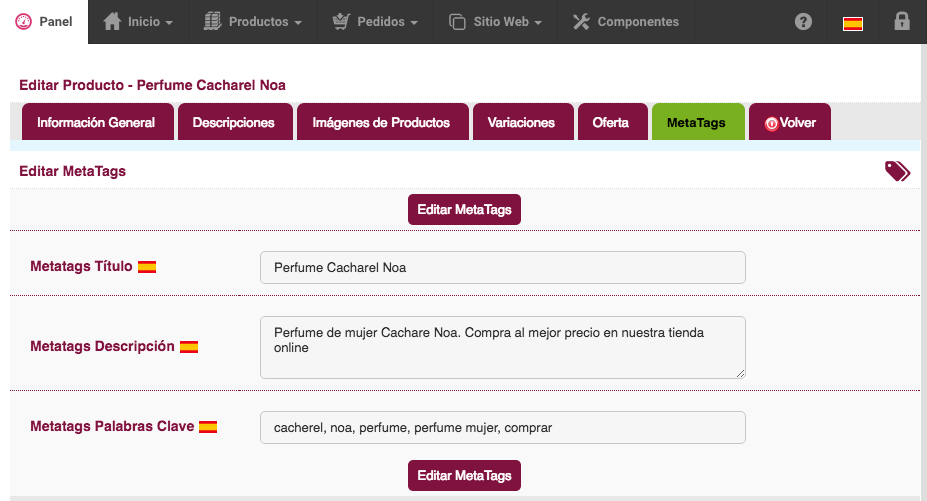Switch to Descripciones tab

click(235, 122)
